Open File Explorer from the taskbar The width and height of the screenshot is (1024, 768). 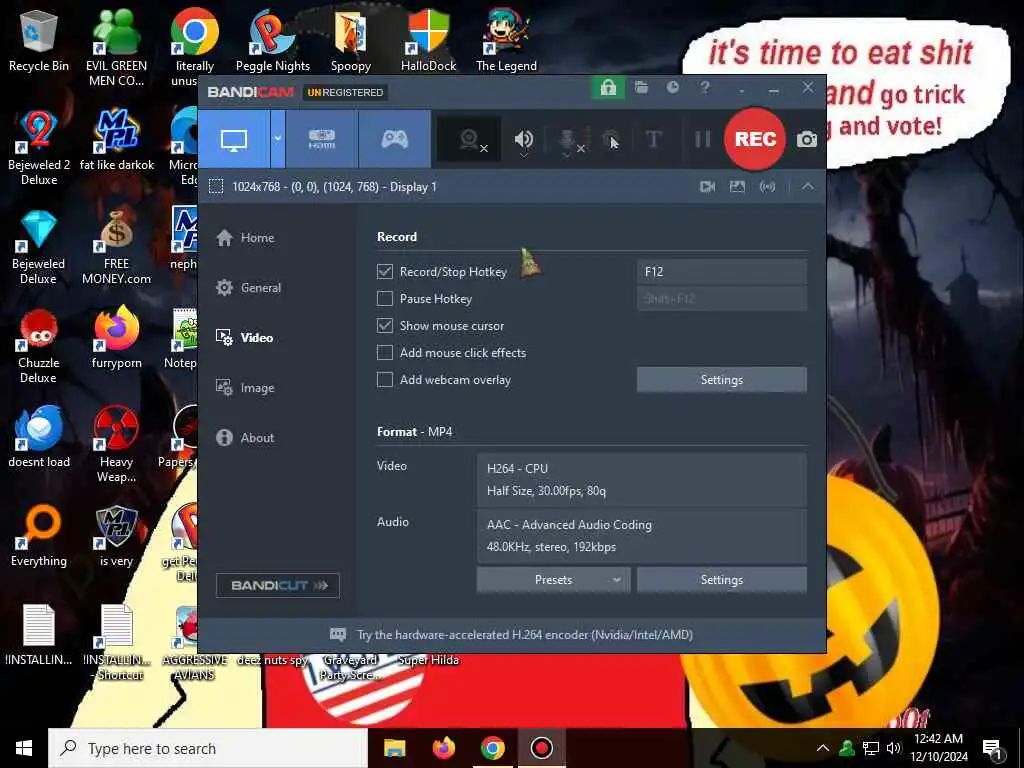pyautogui.click(x=394, y=748)
